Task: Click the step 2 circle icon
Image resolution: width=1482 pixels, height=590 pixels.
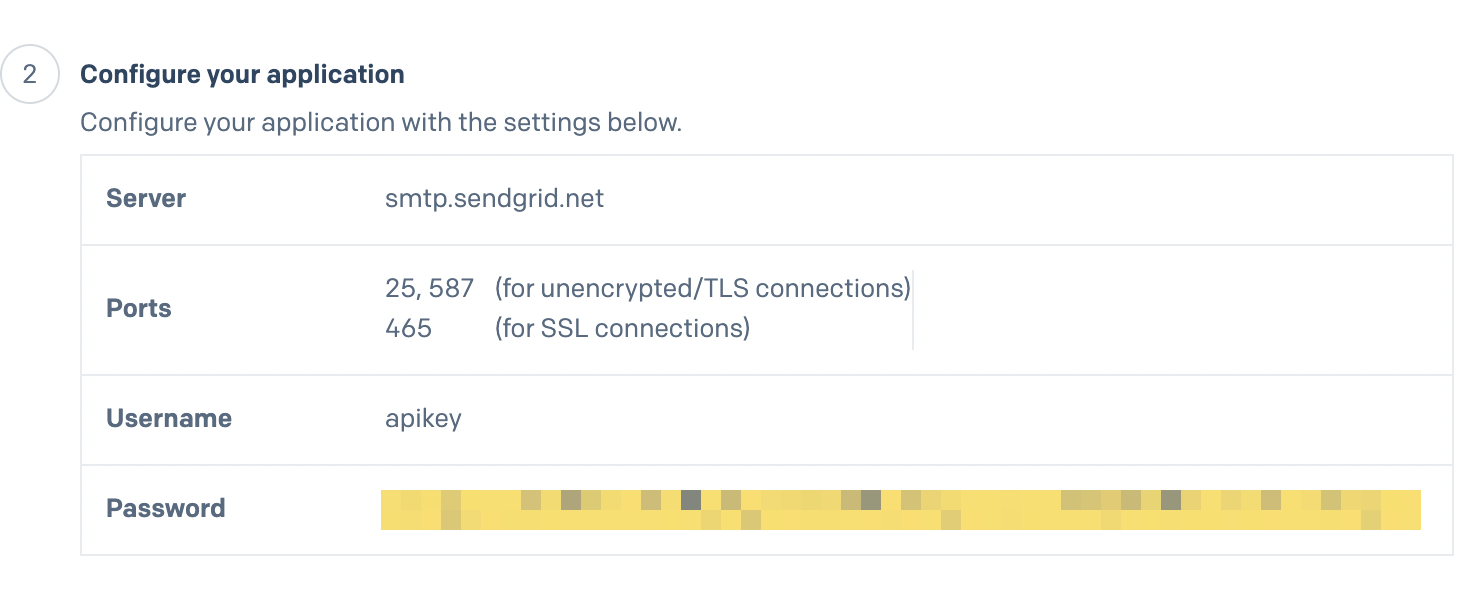Action: pos(30,74)
